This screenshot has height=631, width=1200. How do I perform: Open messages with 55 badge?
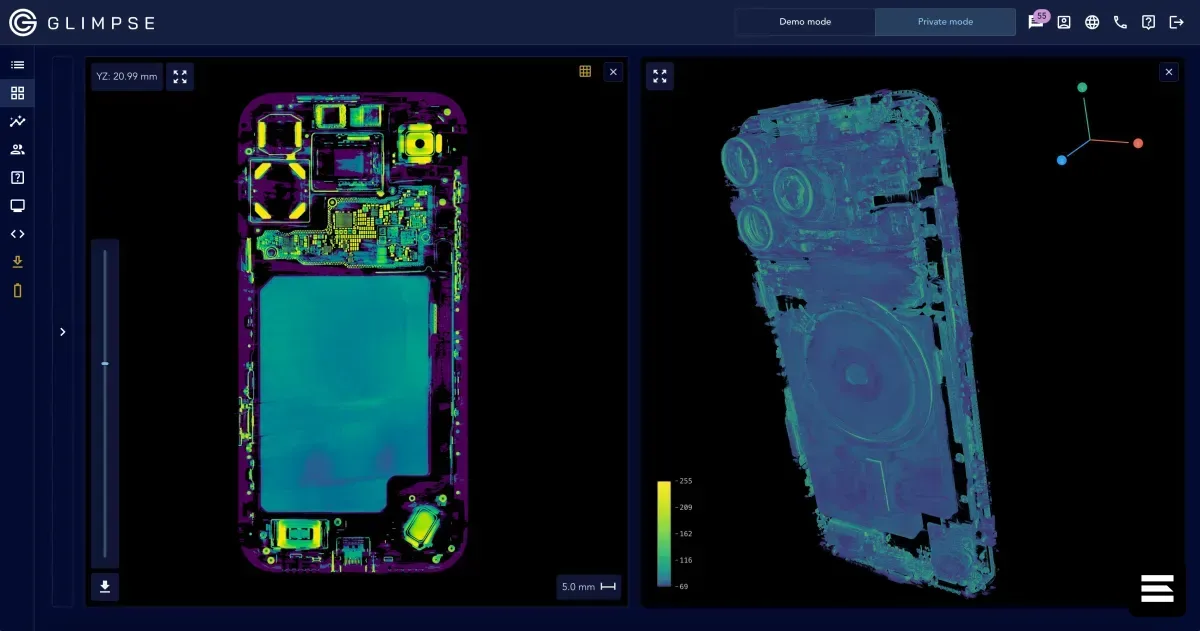point(1037,21)
